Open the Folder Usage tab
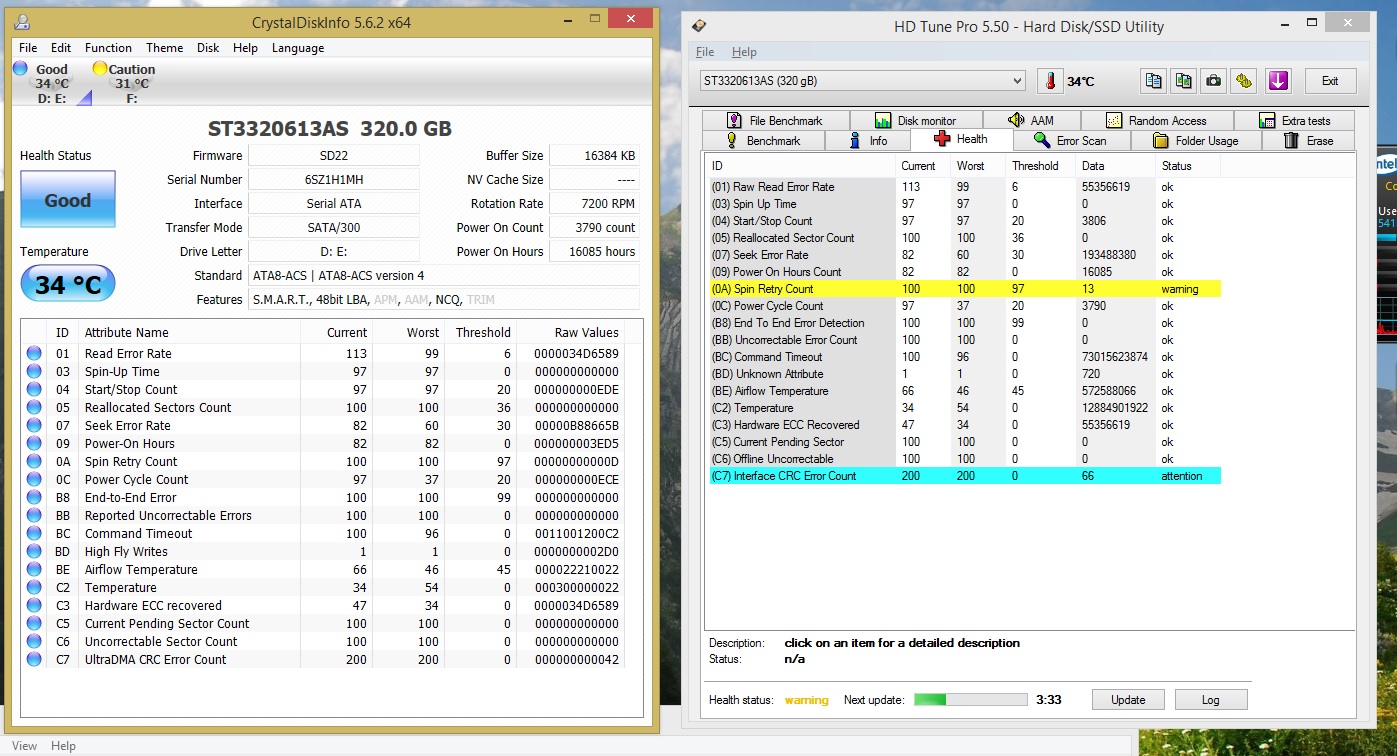Viewport: 1397px width, 756px height. [1195, 141]
